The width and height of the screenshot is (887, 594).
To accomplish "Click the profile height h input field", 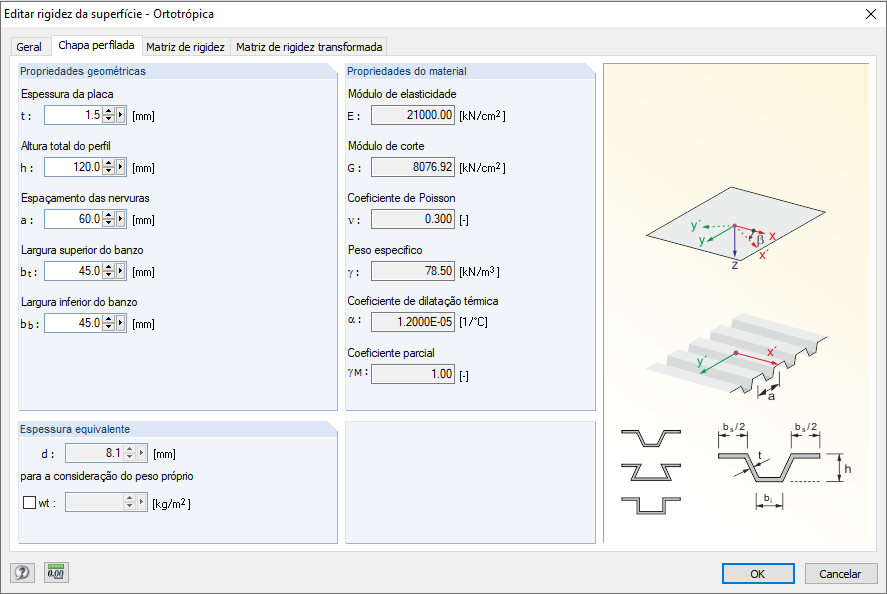I will pos(74,167).
